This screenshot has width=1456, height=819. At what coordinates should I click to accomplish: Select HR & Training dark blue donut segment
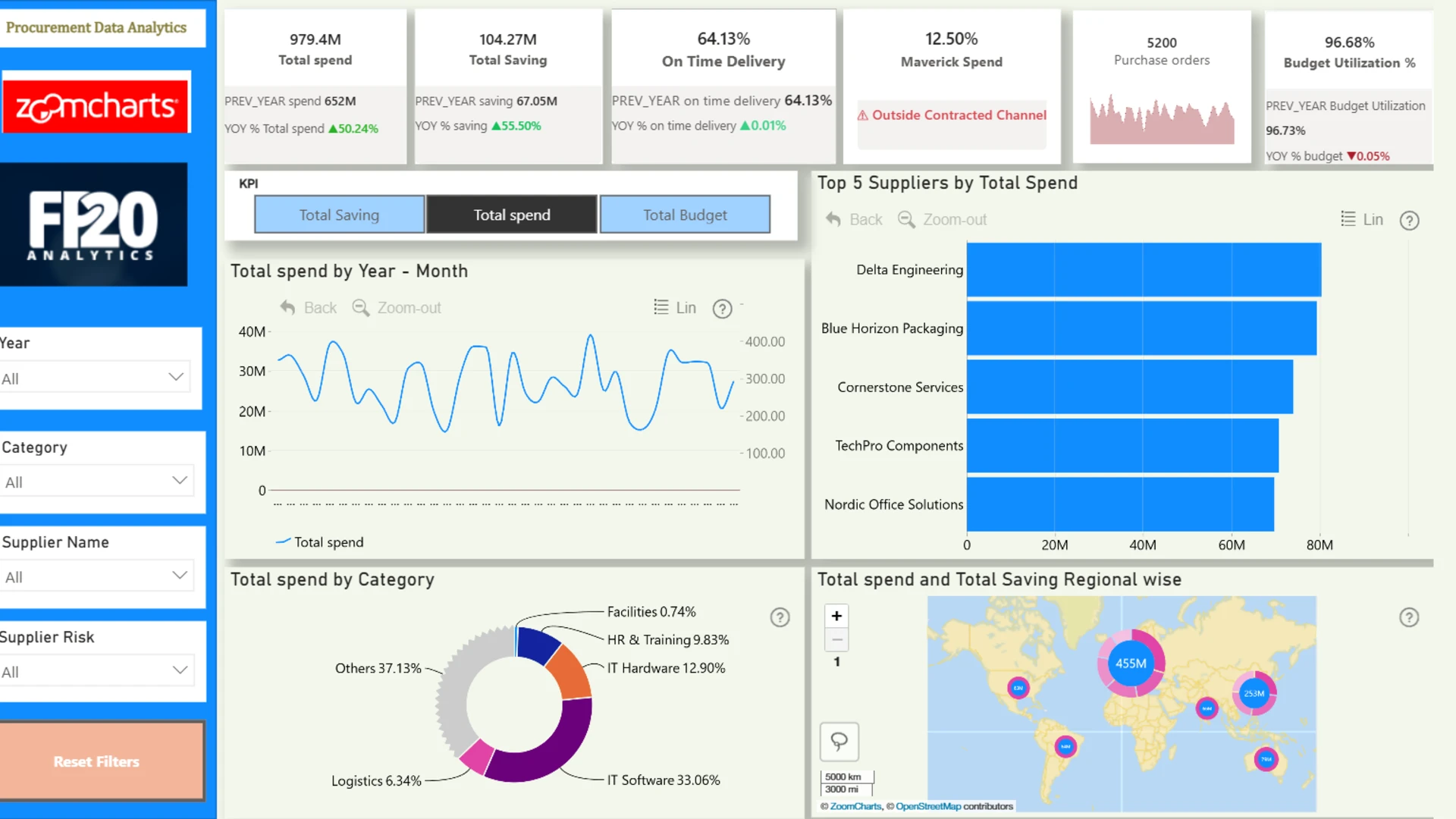point(537,645)
